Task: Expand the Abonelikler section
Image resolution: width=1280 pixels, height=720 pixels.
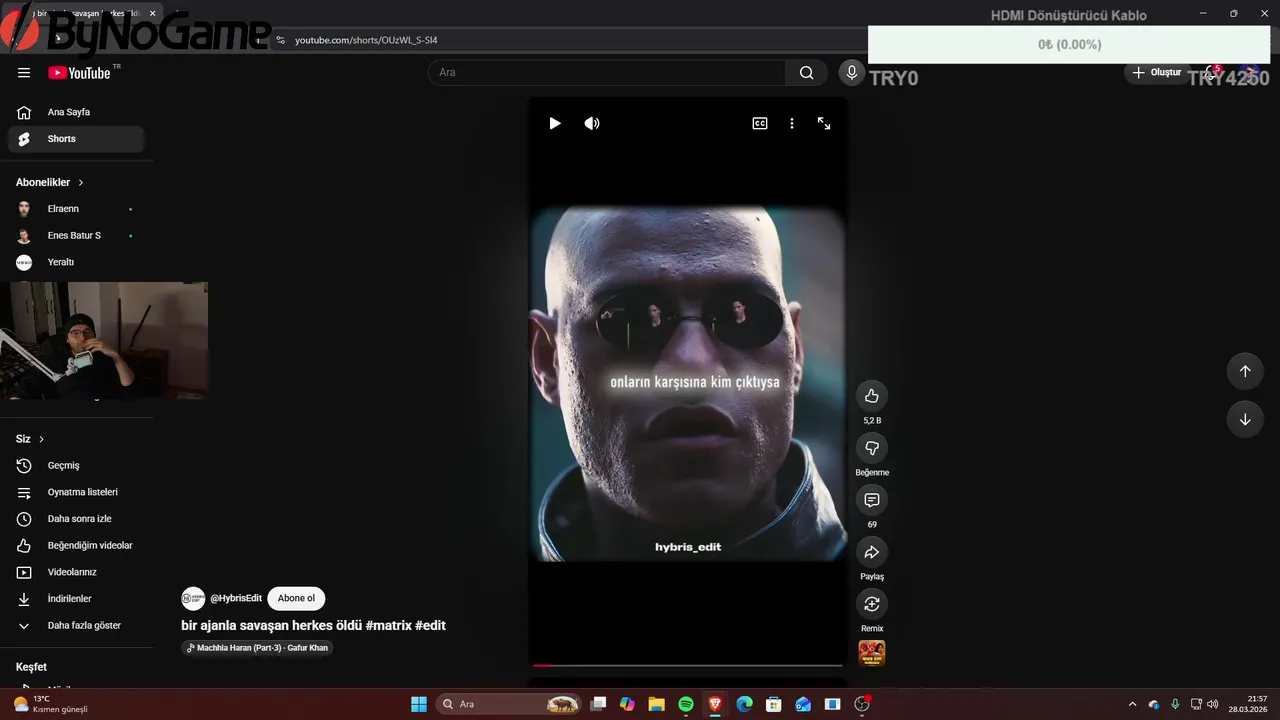Action: click(50, 182)
